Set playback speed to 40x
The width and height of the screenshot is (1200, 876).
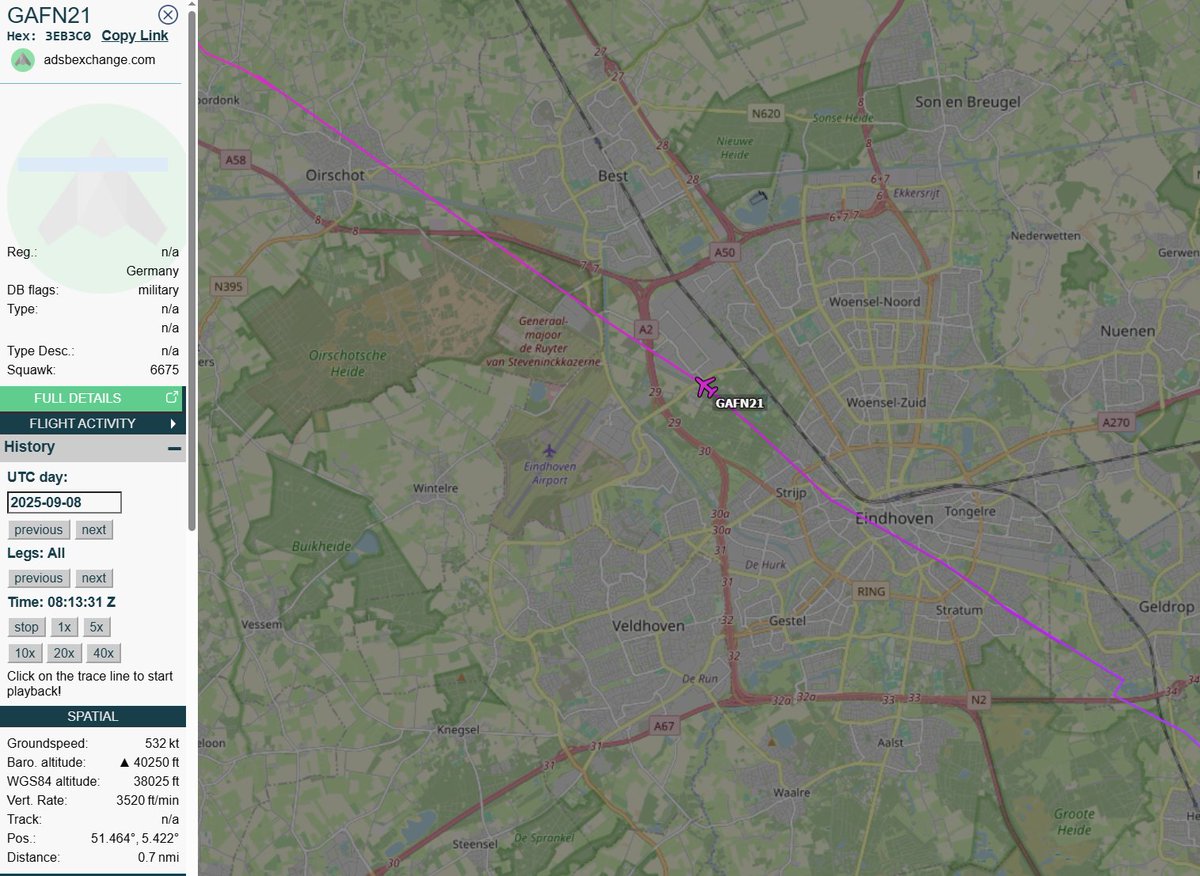coord(103,653)
